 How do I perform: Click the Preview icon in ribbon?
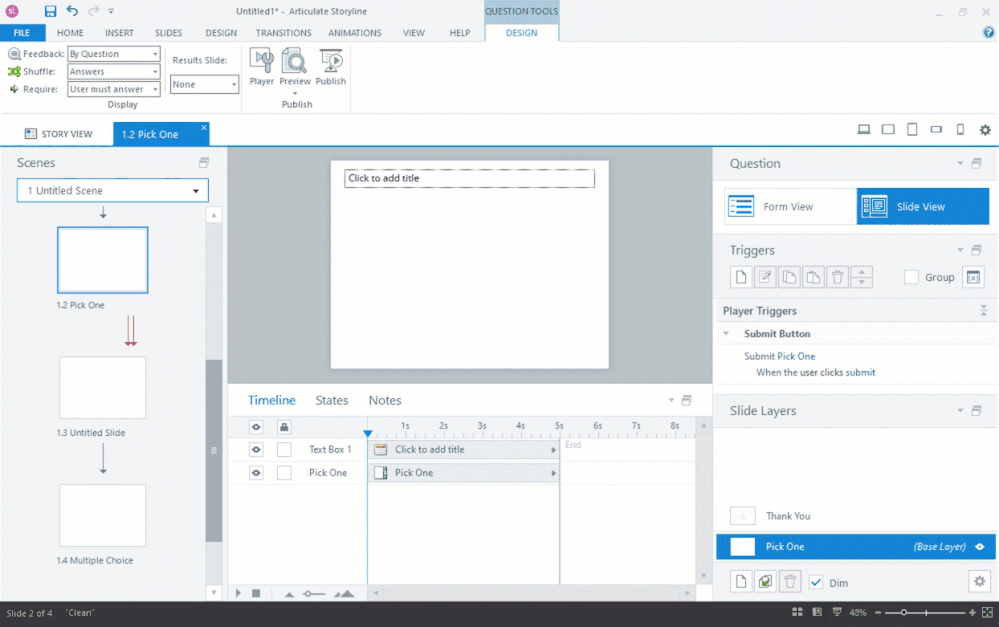(295, 67)
